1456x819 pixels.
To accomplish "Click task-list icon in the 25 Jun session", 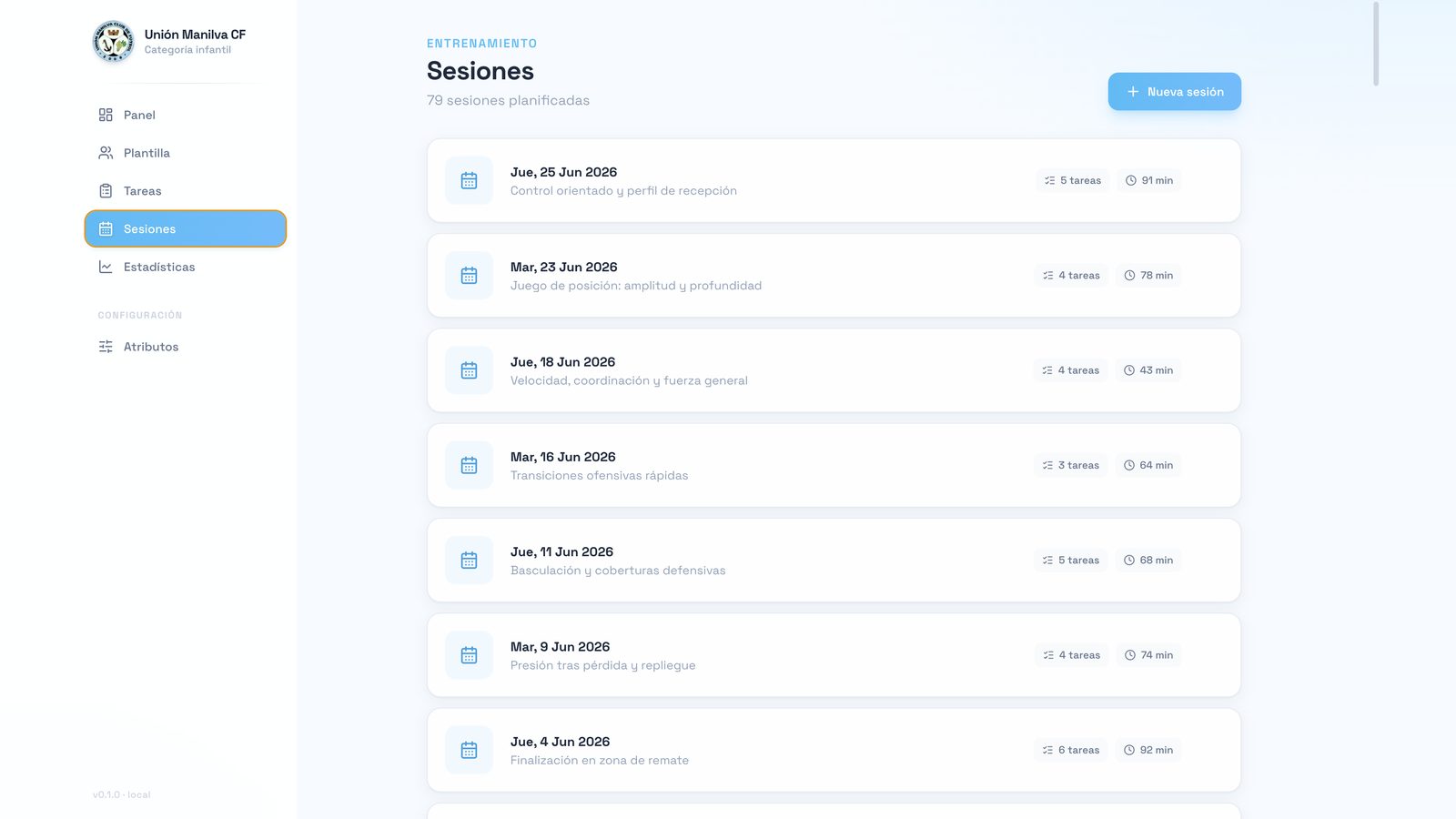I will [1049, 180].
